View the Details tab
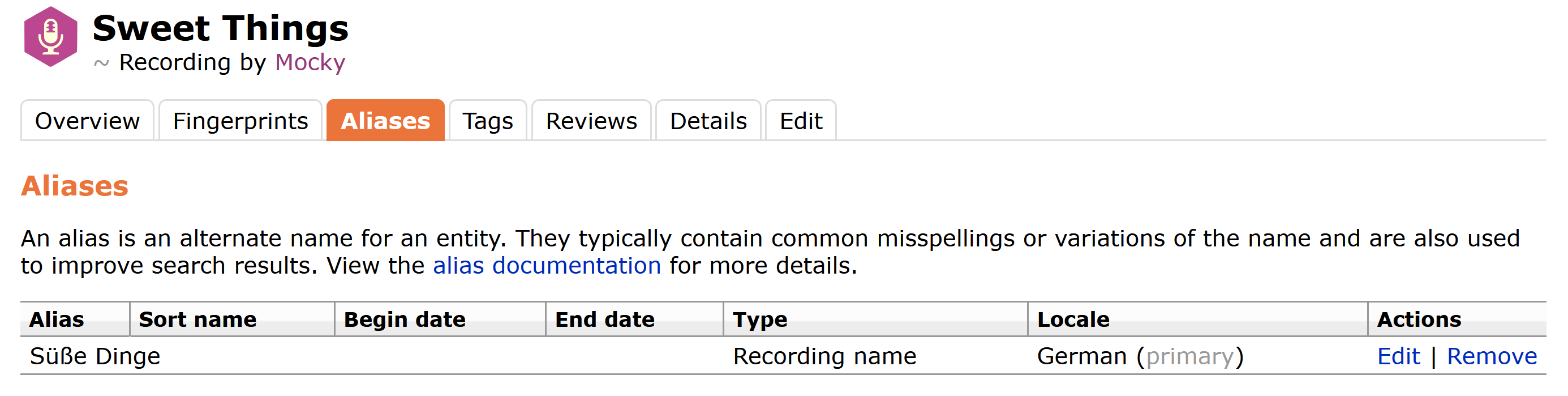The image size is (1568, 396). [708, 121]
